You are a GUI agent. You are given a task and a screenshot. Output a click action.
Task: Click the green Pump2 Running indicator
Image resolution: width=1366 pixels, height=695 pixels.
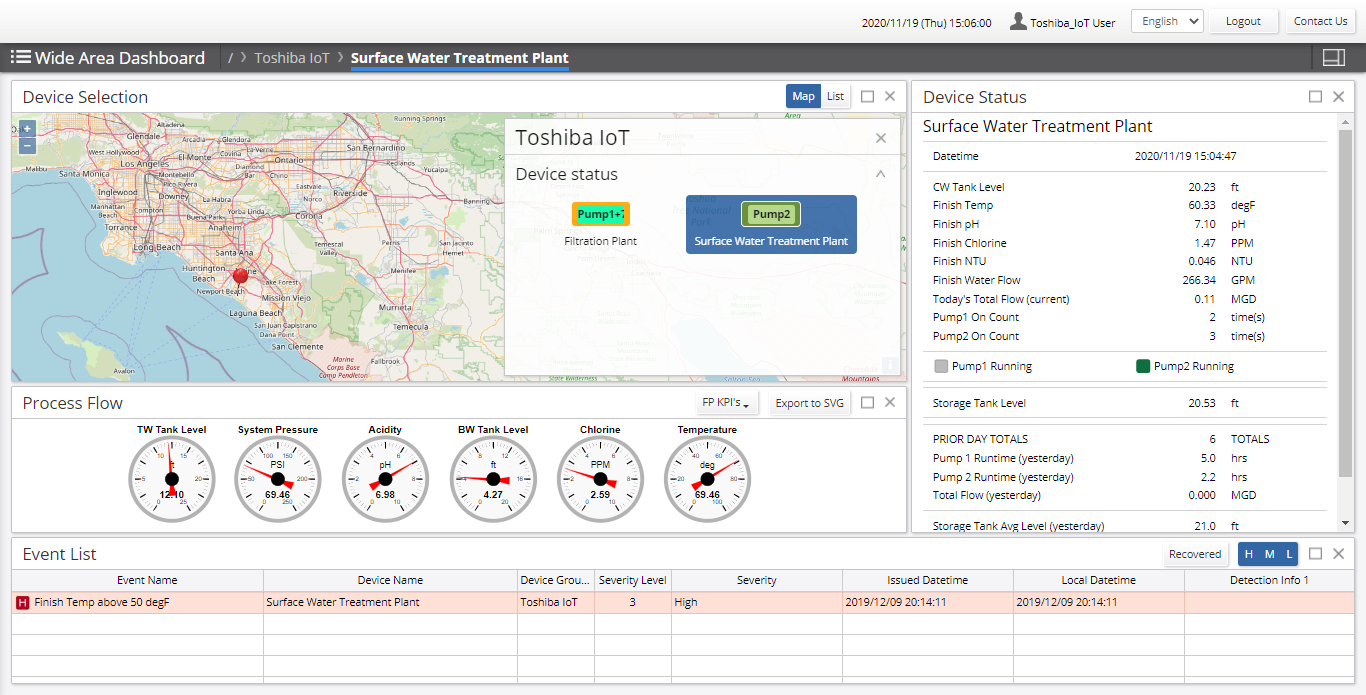coord(1143,366)
